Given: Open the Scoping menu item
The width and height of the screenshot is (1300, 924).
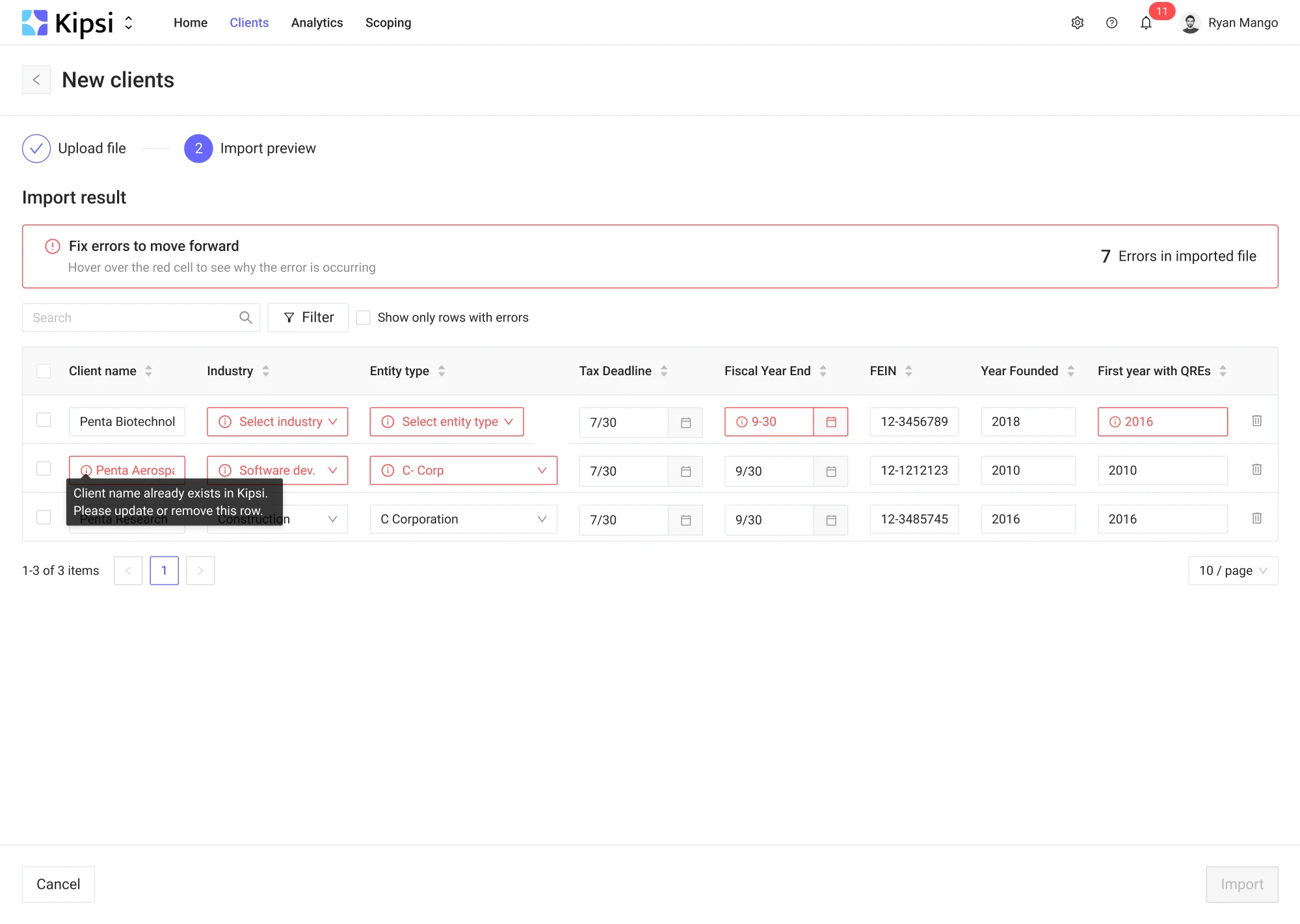Looking at the screenshot, I should tap(388, 23).
